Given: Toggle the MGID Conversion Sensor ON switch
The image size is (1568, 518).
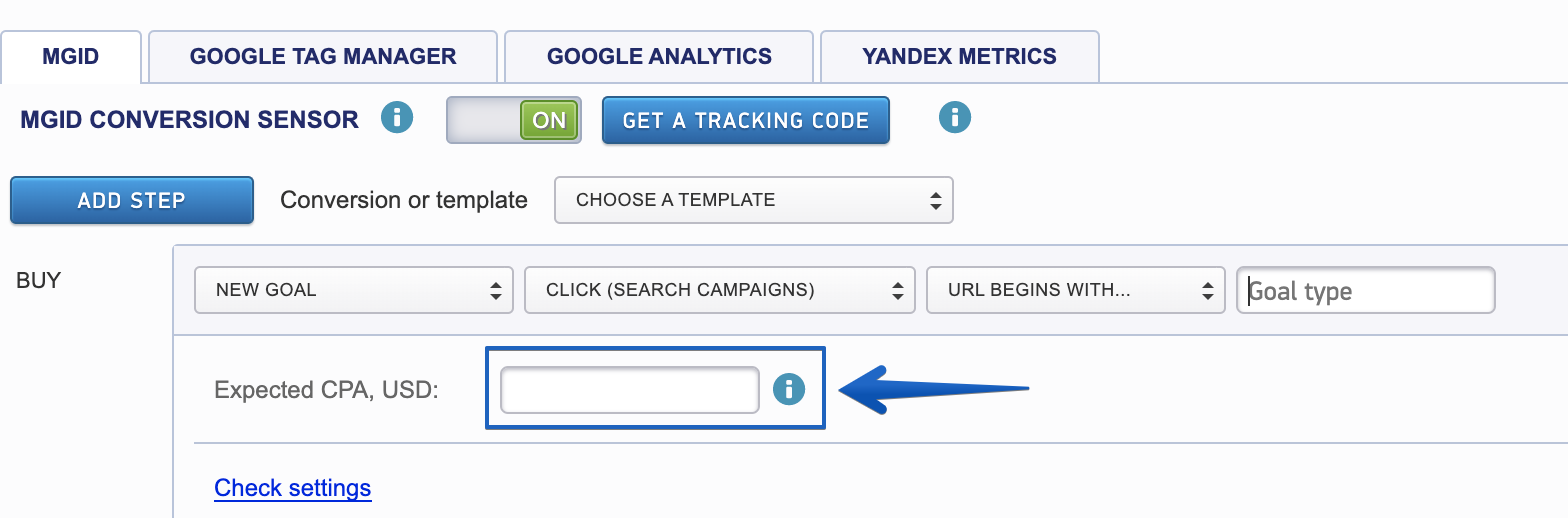Looking at the screenshot, I should tap(514, 120).
